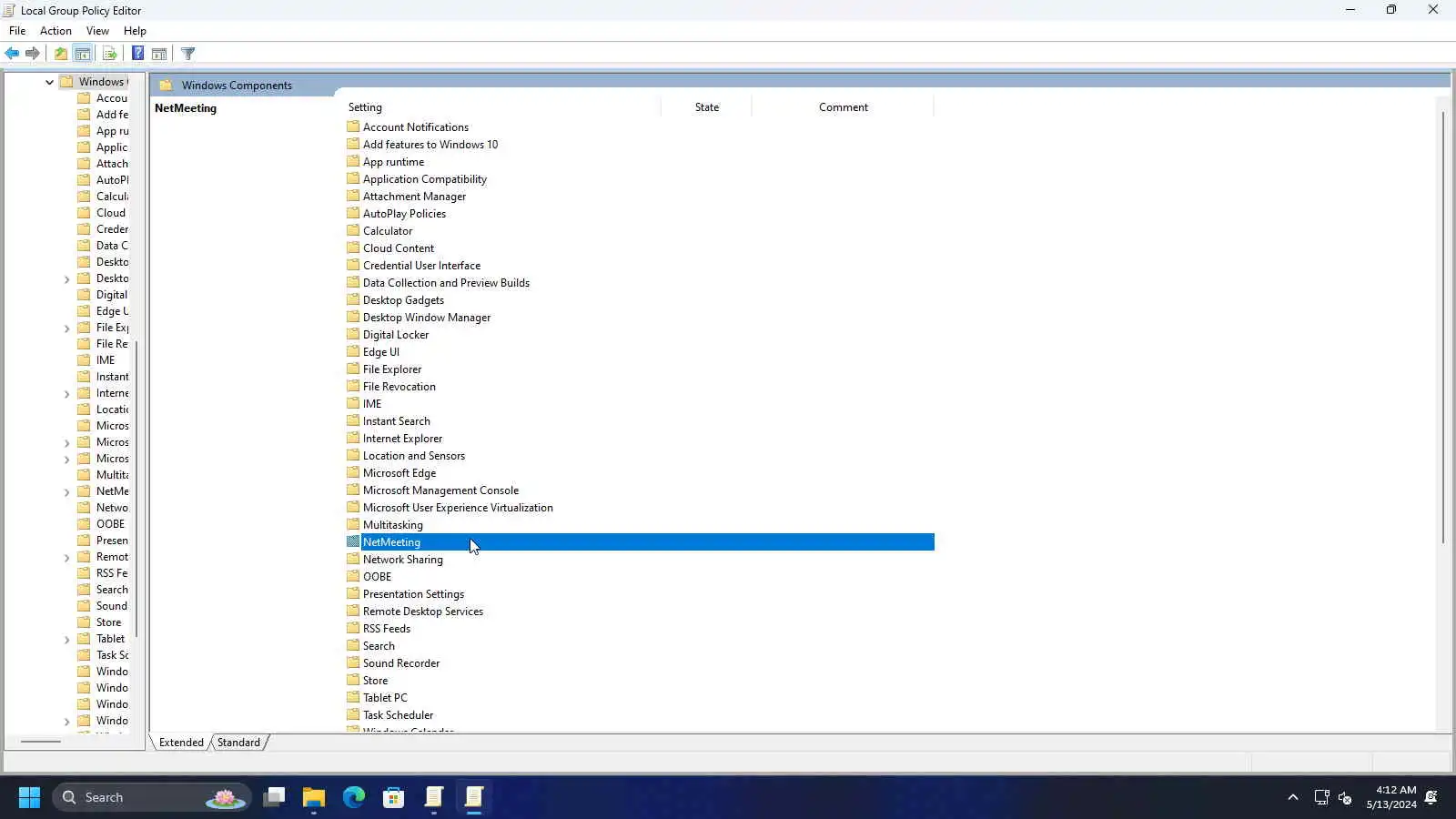1456x819 pixels.
Task: Select Microsoft User Experience Virtualization in list
Action: coord(458,507)
